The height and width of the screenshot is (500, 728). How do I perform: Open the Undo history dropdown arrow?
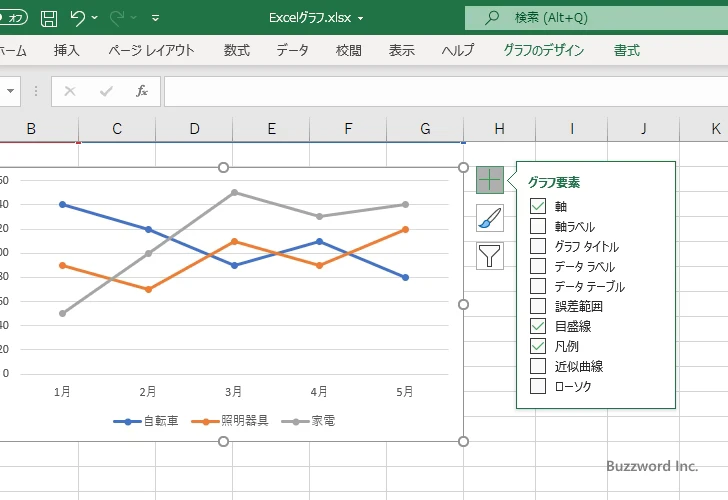pos(95,18)
